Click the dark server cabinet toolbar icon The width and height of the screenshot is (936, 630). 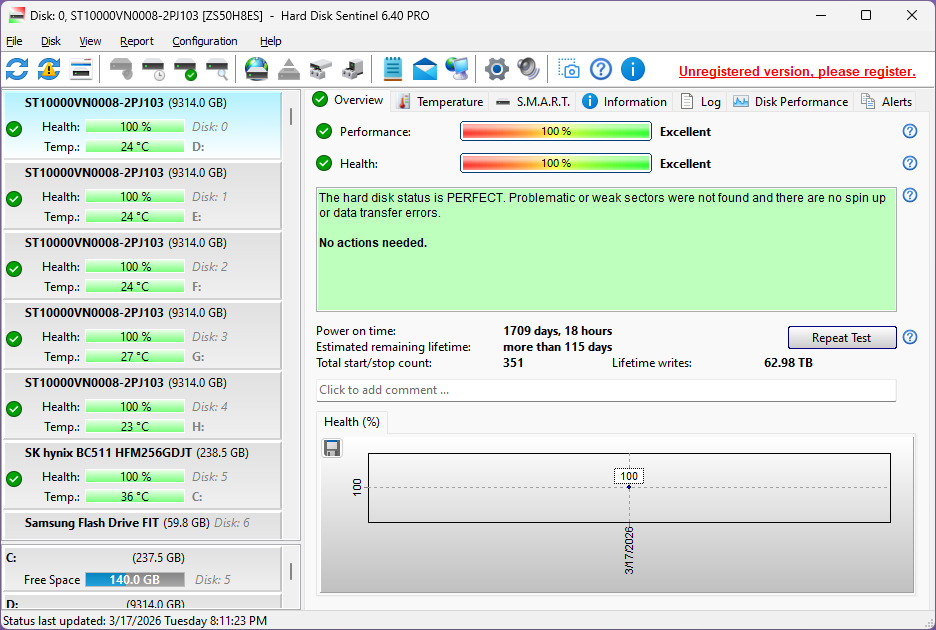click(x=352, y=69)
